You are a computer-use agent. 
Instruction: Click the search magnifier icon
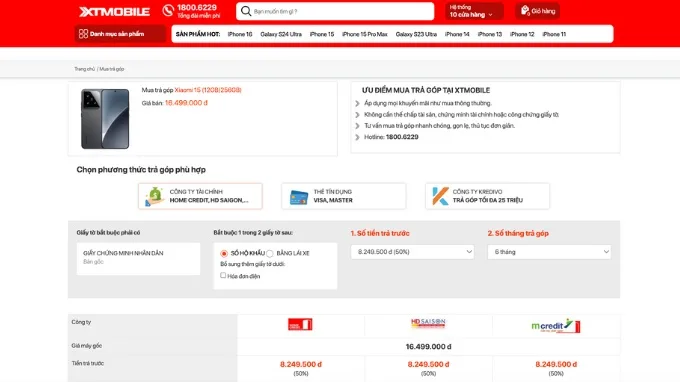(246, 11)
